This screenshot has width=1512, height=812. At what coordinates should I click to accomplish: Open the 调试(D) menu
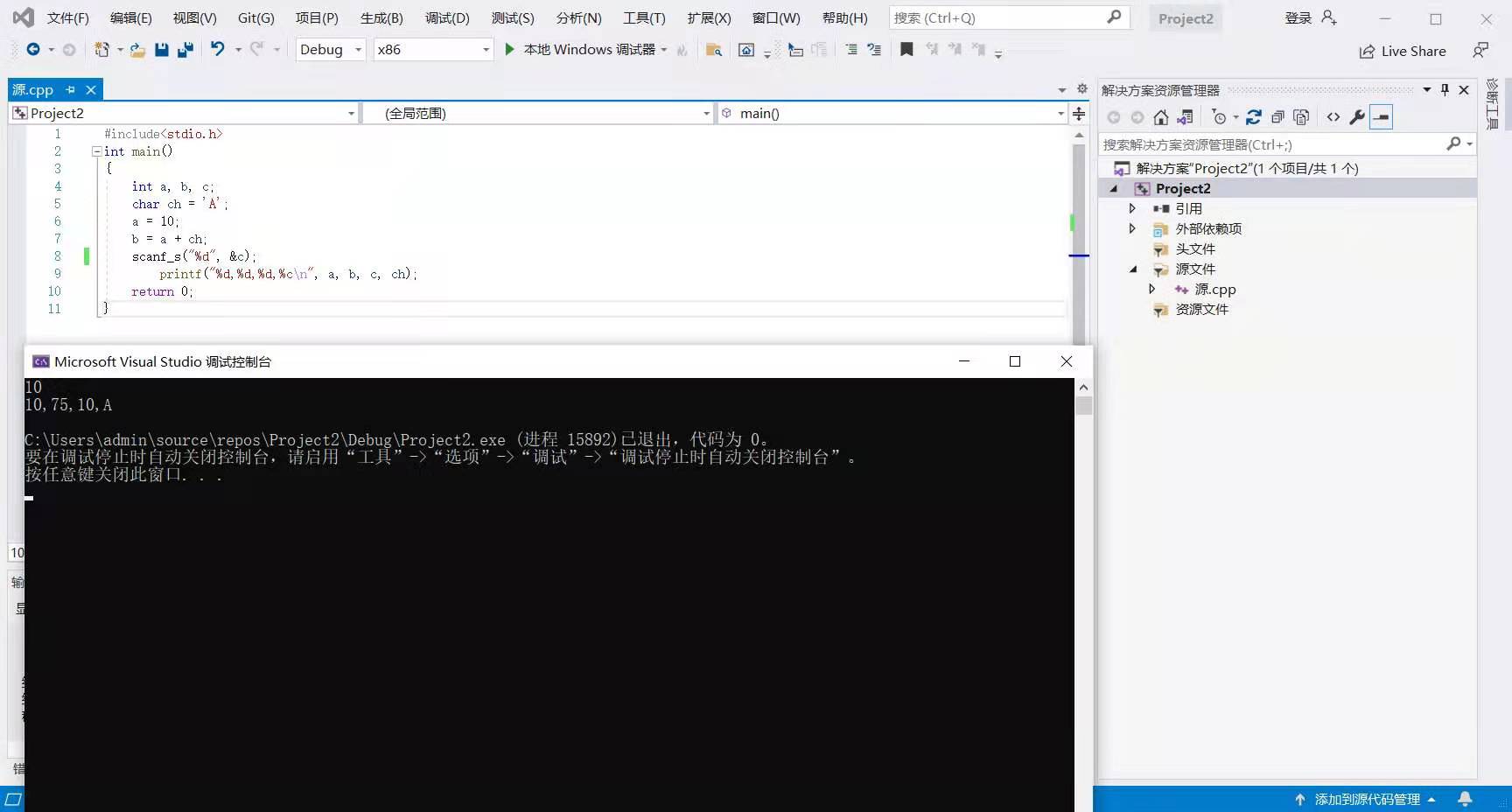pyautogui.click(x=447, y=17)
